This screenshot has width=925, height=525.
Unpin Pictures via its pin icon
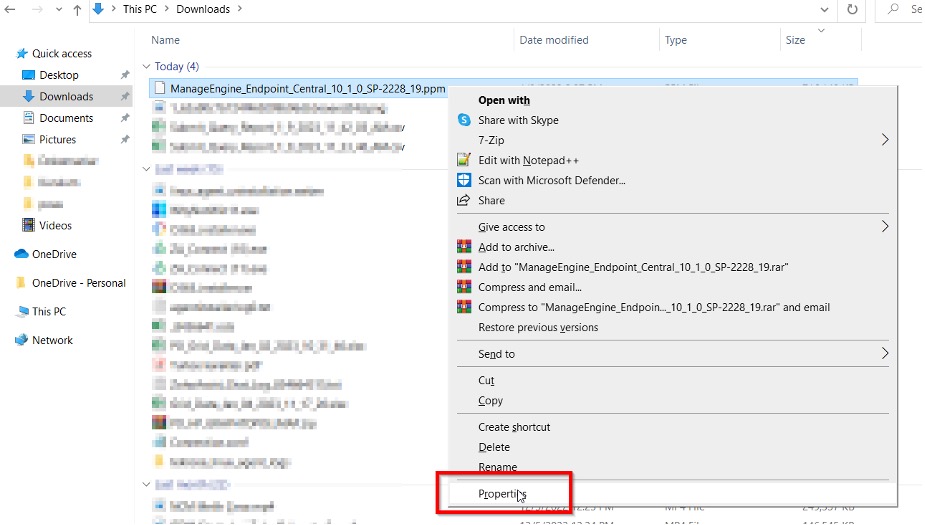124,139
